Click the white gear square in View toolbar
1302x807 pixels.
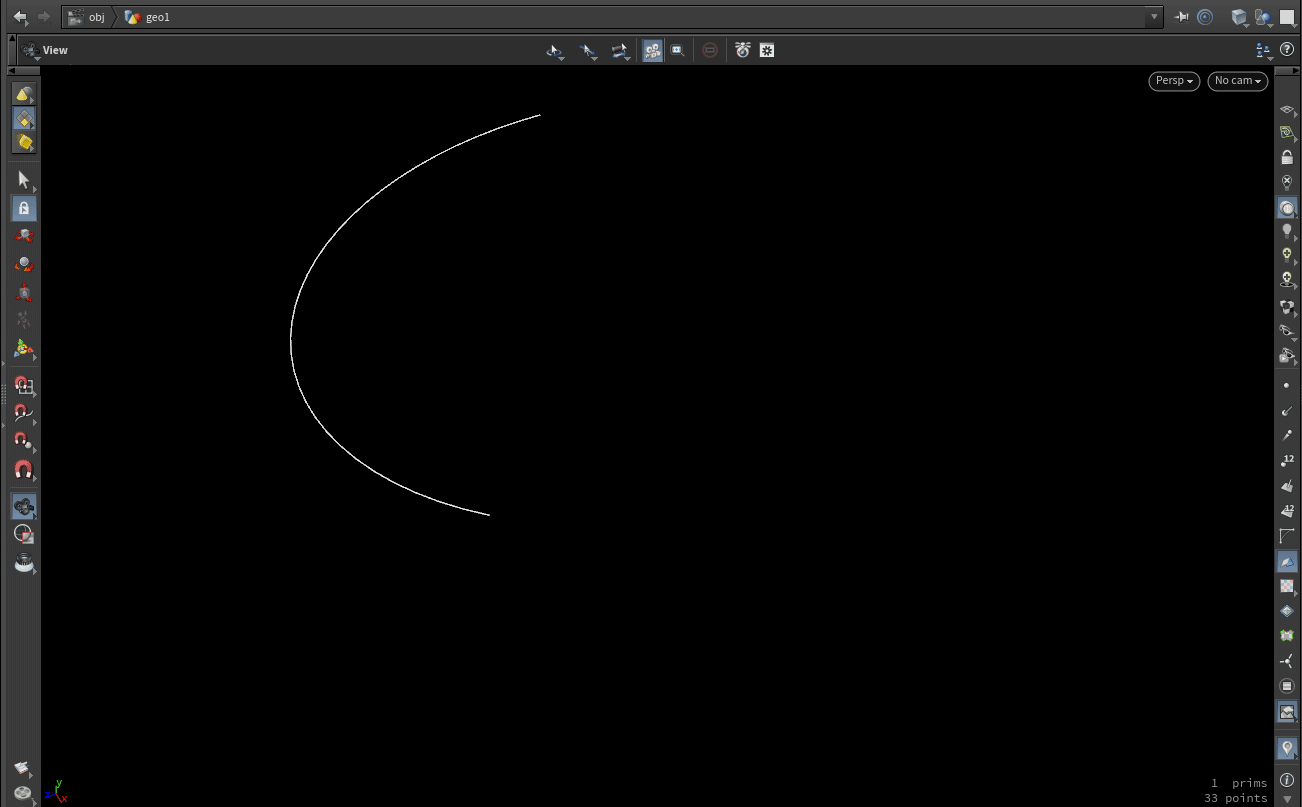point(767,50)
